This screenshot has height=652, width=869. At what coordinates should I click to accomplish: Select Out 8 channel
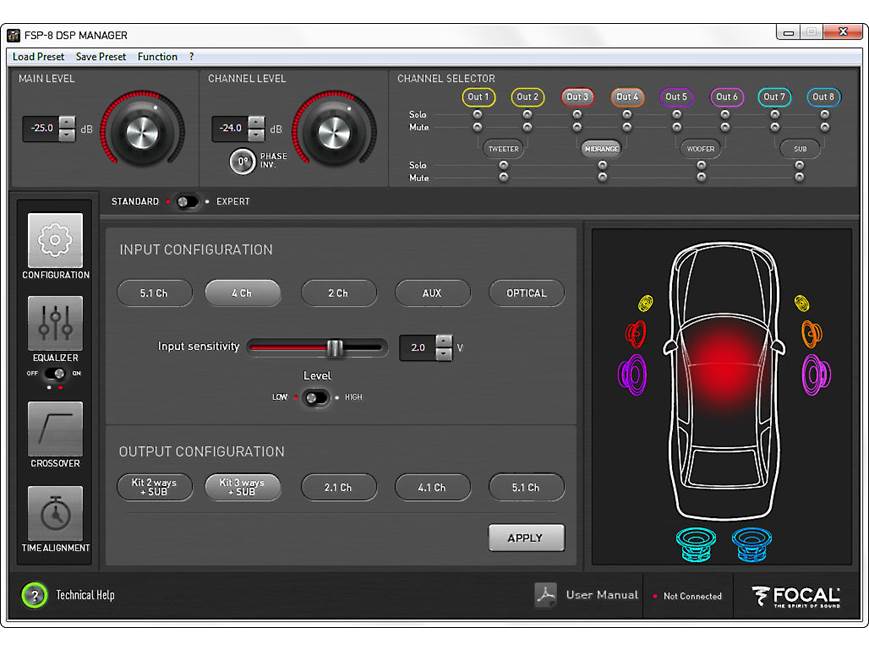coord(823,97)
